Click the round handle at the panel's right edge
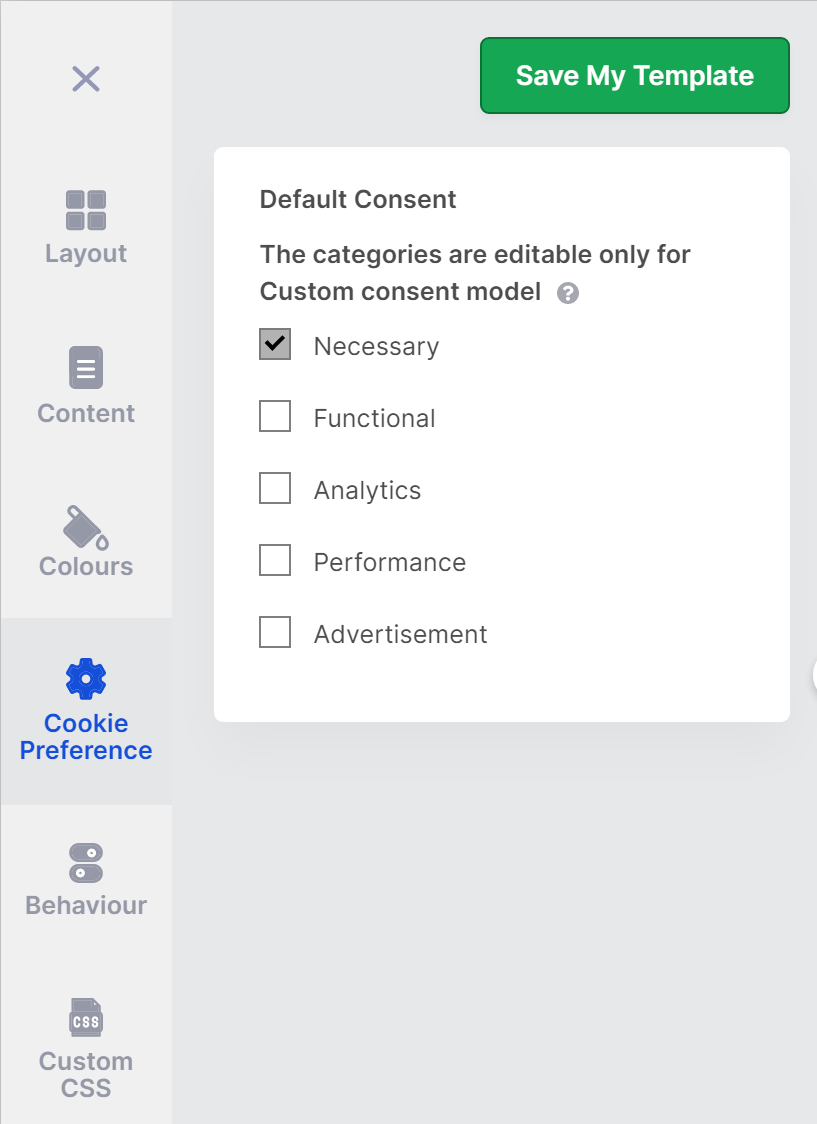This screenshot has height=1124, width=817. click(x=812, y=676)
